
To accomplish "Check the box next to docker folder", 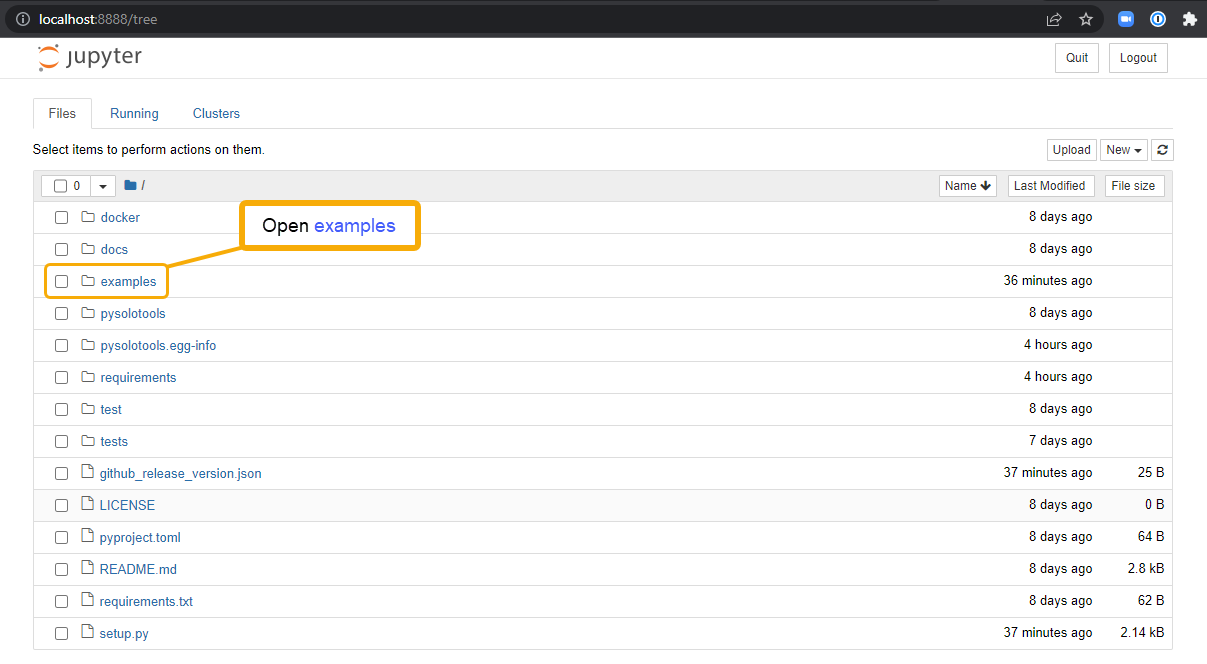I will pyautogui.click(x=61, y=217).
